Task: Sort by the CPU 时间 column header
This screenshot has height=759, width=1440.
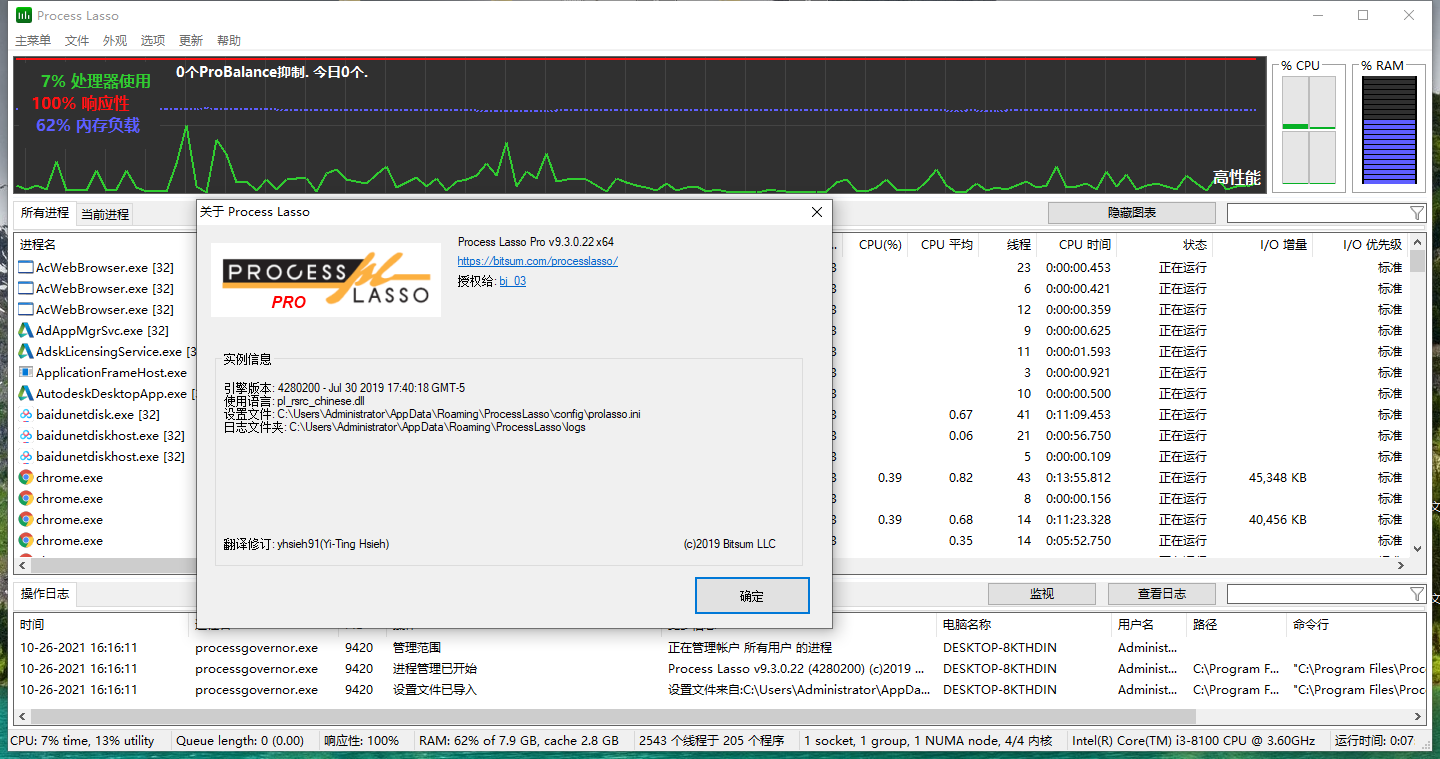Action: (x=1076, y=244)
